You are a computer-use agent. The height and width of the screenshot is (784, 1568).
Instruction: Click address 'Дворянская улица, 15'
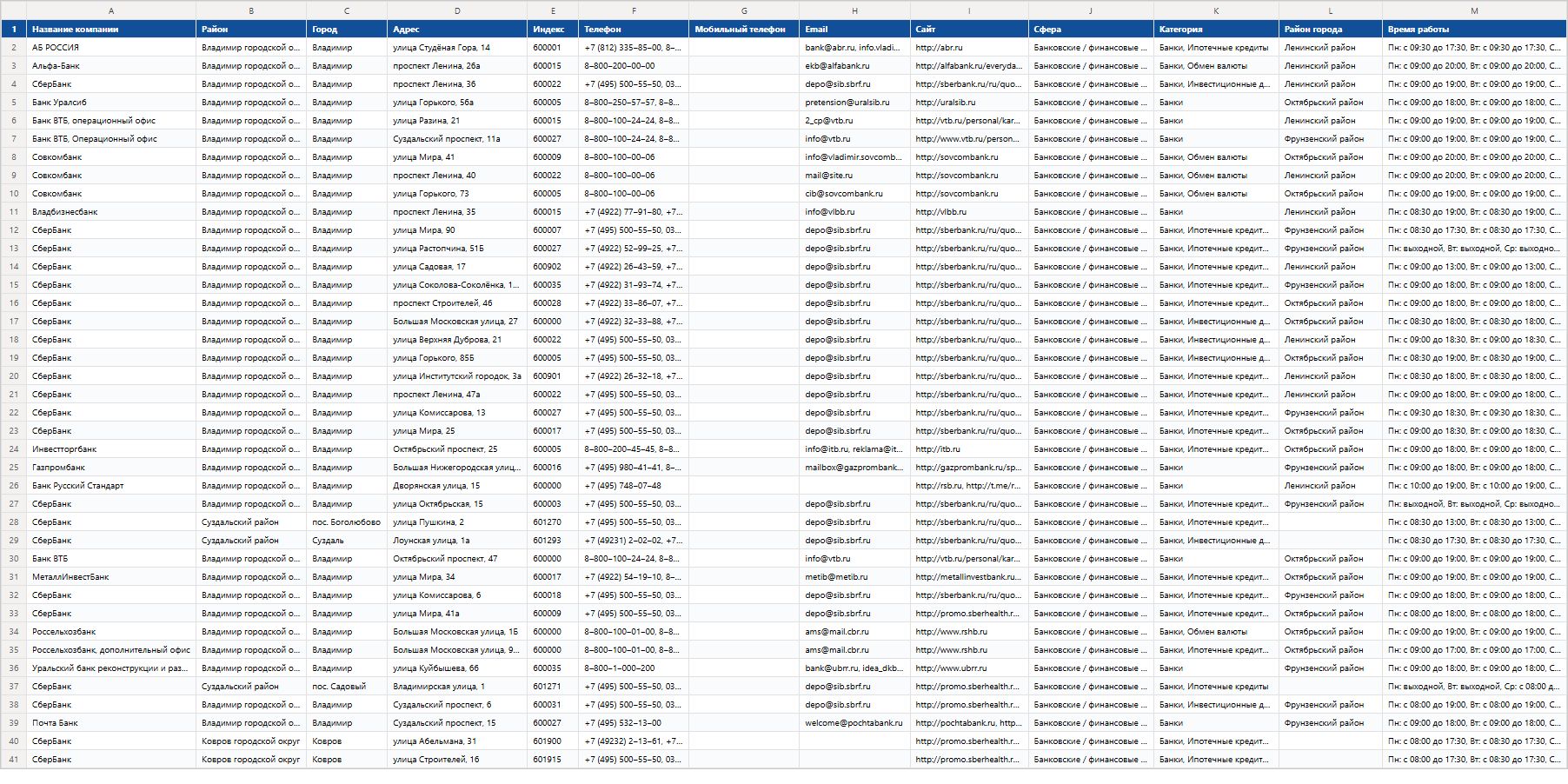coord(457,486)
